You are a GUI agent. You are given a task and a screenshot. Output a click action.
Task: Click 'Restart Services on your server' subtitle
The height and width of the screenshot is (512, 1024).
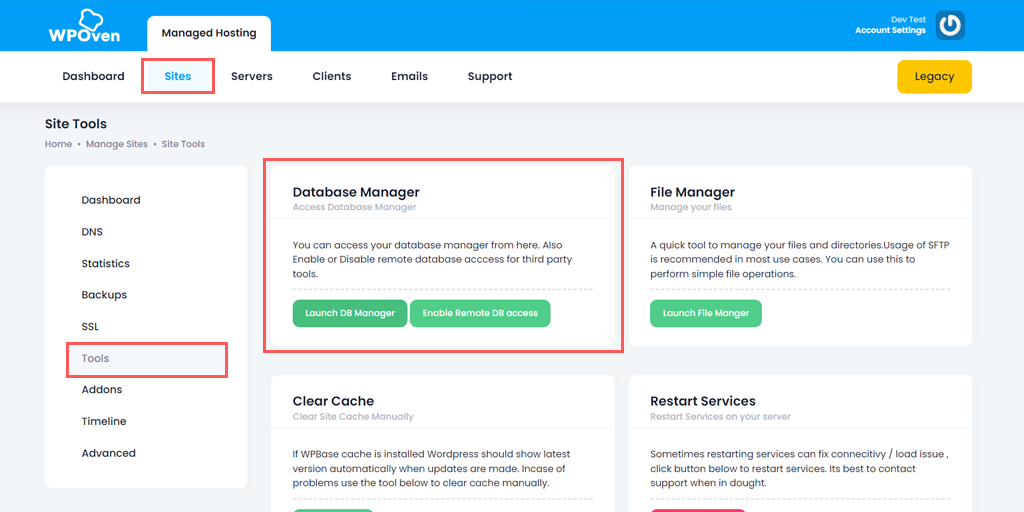720,416
